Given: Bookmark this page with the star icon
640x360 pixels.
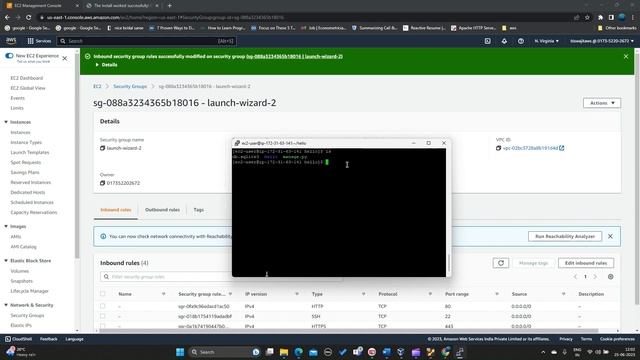Looking at the screenshot, I should pyautogui.click(x=587, y=17).
